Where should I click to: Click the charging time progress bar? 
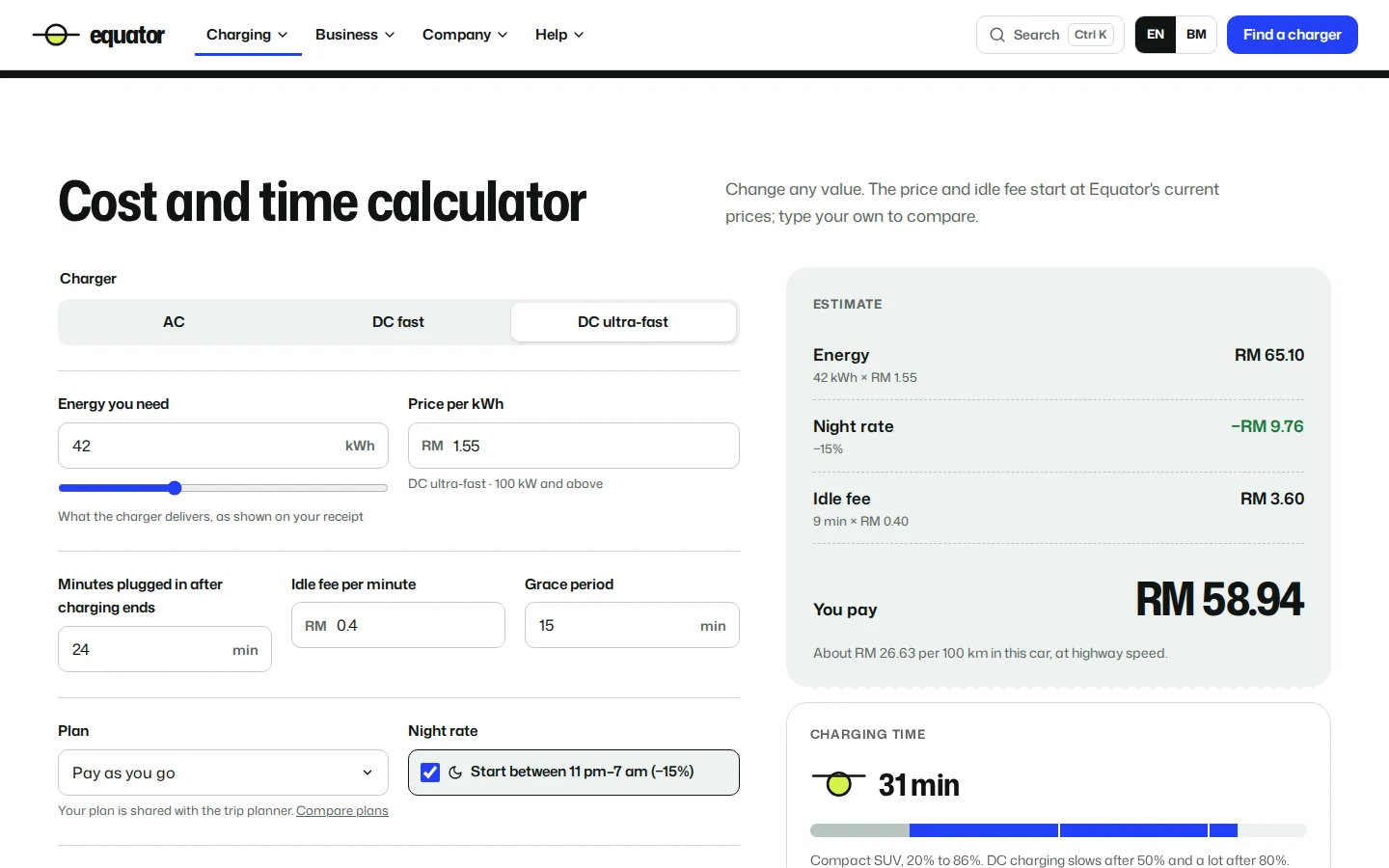coord(1058,830)
